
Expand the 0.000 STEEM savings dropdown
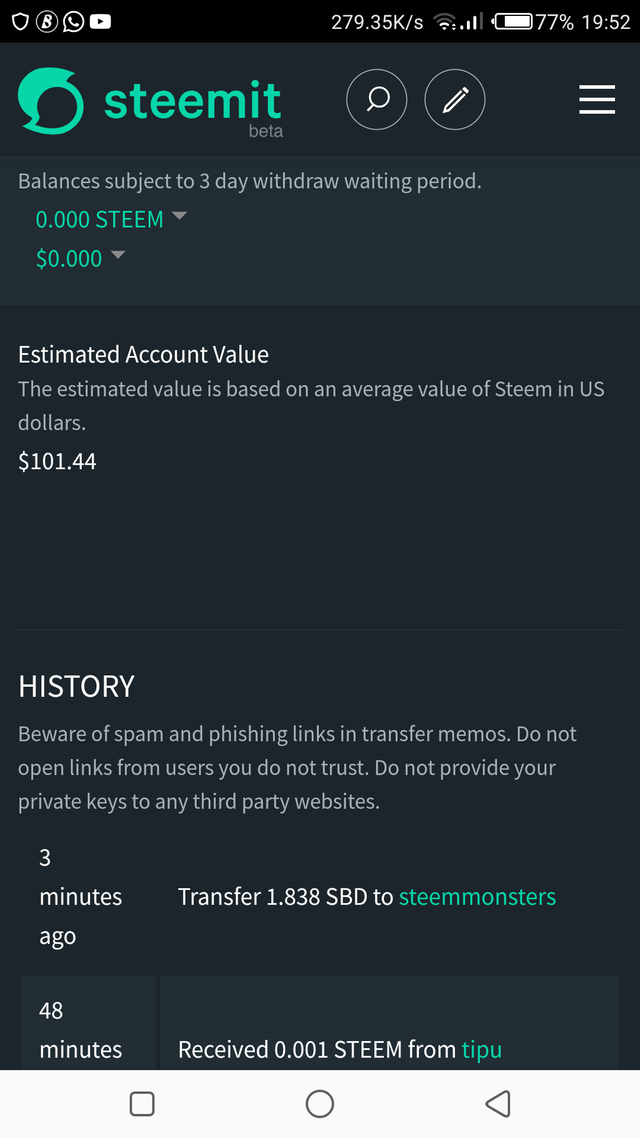(110, 219)
